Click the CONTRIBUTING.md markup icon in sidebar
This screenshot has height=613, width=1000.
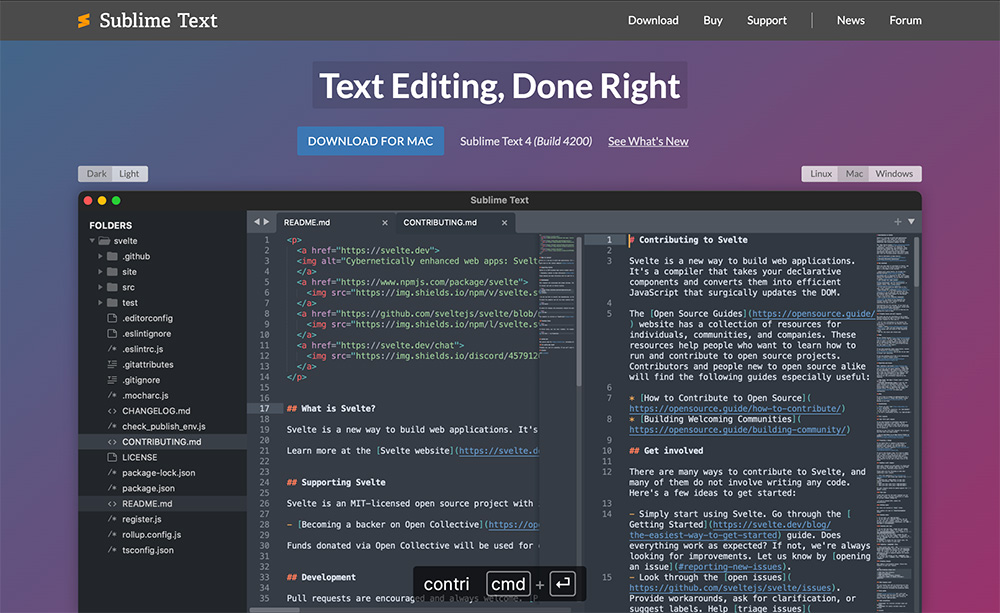click(112, 441)
